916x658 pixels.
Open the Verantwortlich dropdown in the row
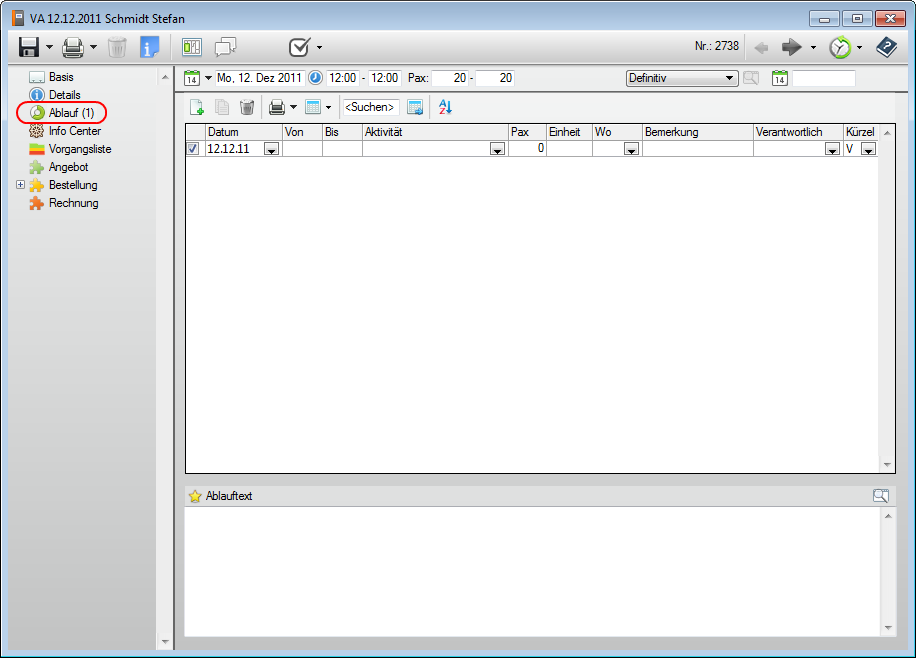coord(832,149)
